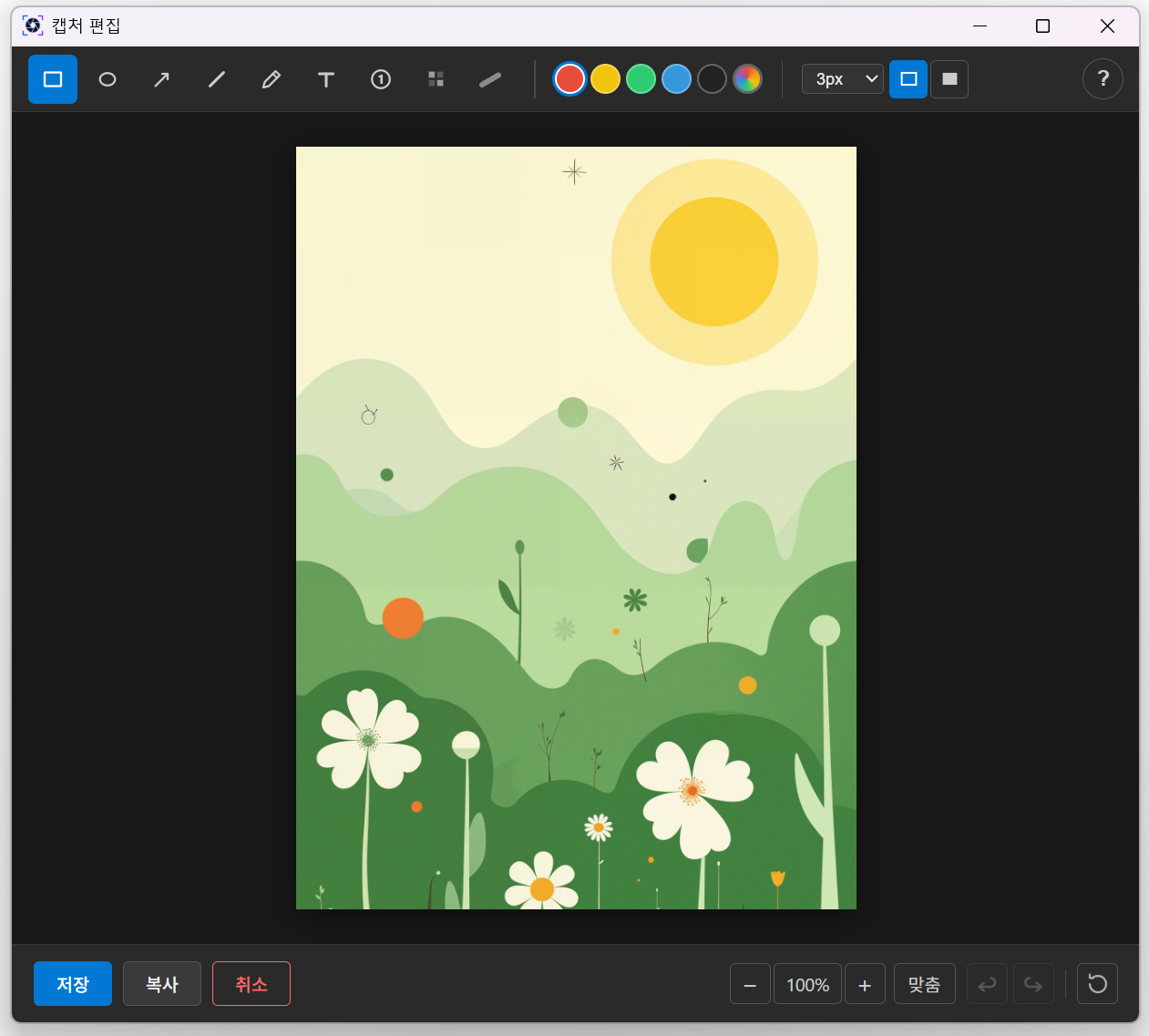Image resolution: width=1149 pixels, height=1036 pixels.
Task: Select the ellipse drawing tool
Action: (108, 79)
